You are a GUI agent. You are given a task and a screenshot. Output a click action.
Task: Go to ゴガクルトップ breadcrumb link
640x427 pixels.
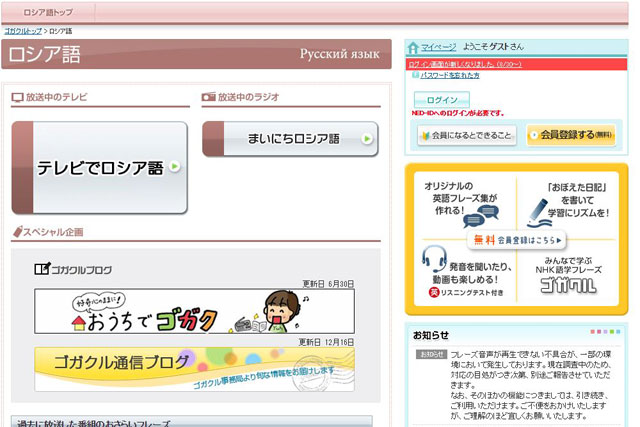point(23,31)
